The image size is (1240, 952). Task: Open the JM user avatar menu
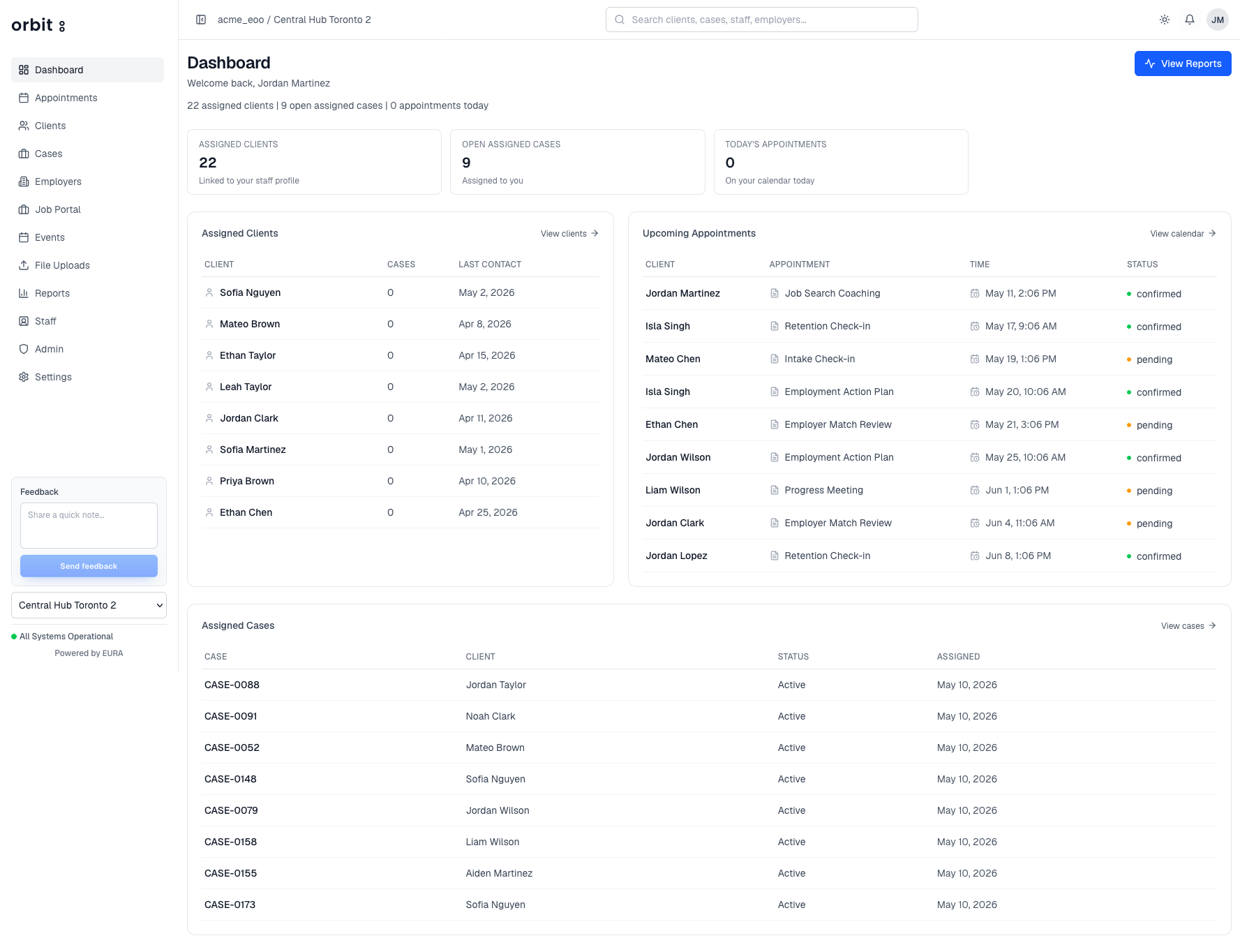tap(1218, 20)
